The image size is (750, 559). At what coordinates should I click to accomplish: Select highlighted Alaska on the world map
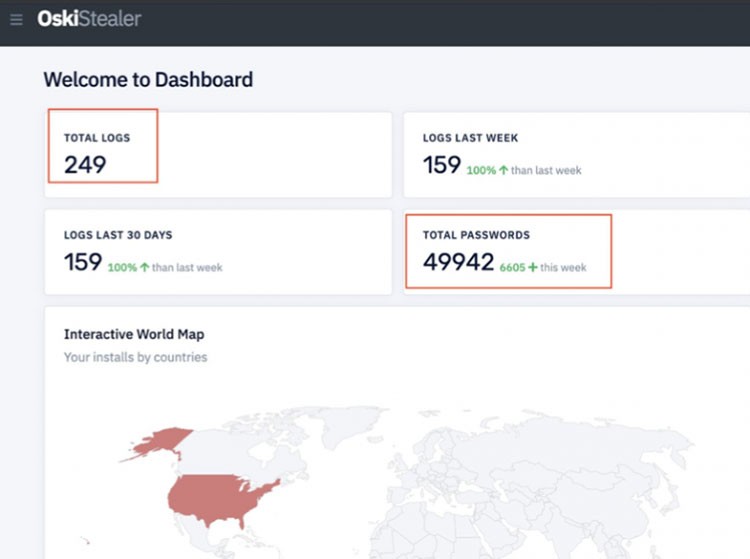click(x=158, y=442)
